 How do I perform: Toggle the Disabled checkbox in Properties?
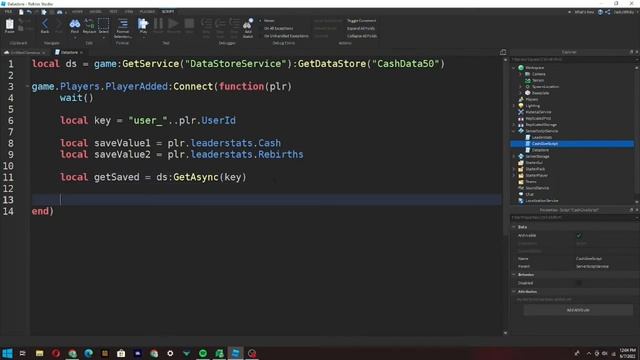[579, 283]
